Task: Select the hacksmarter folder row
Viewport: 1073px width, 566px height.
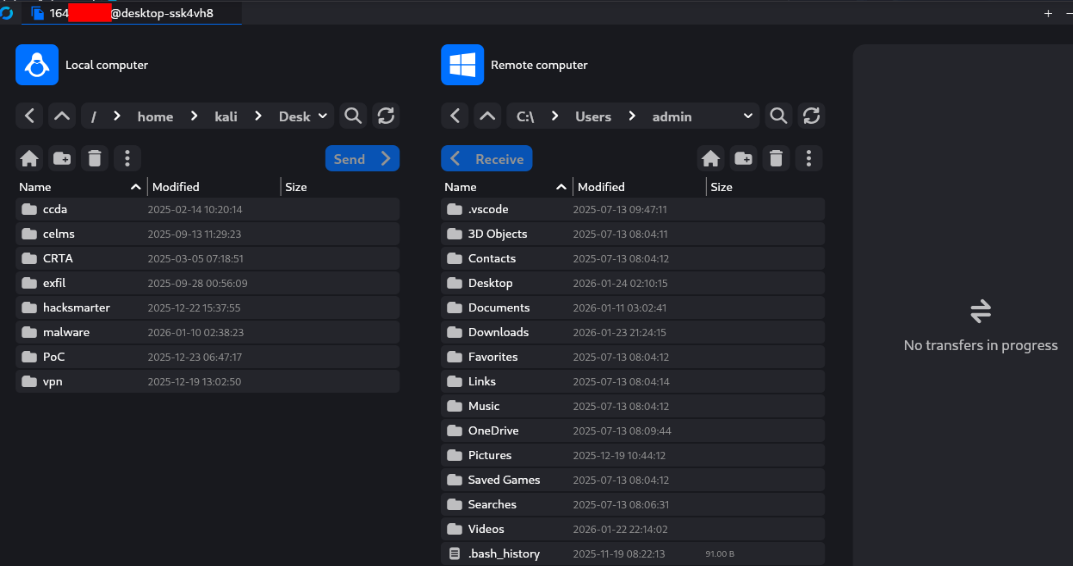Action: pyautogui.click(x=207, y=308)
